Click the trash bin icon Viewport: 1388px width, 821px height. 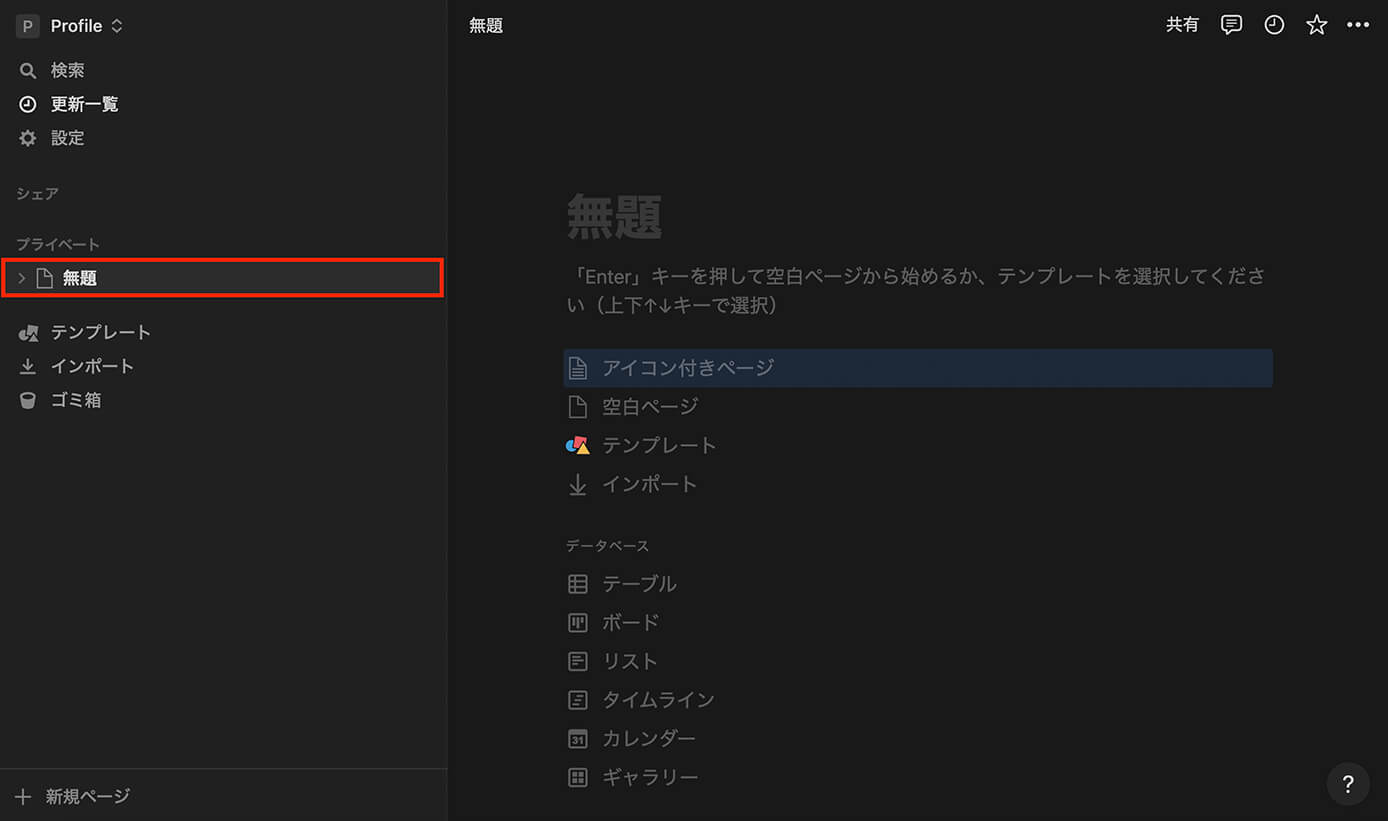pyautogui.click(x=28, y=400)
